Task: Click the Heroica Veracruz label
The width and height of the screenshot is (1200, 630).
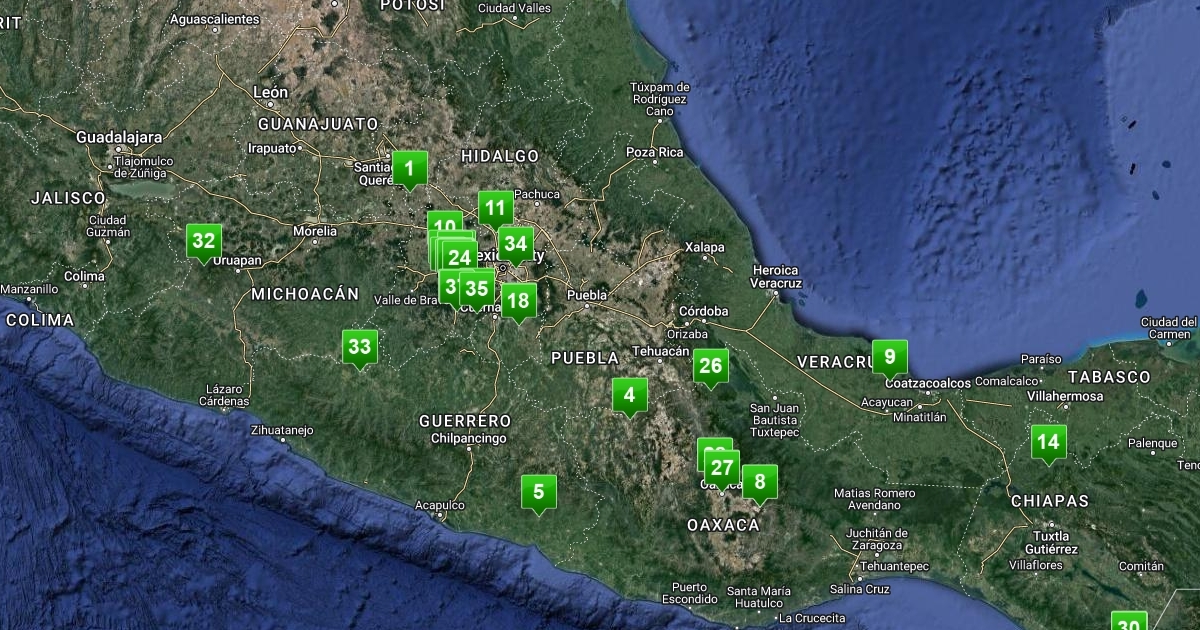Action: tap(776, 277)
